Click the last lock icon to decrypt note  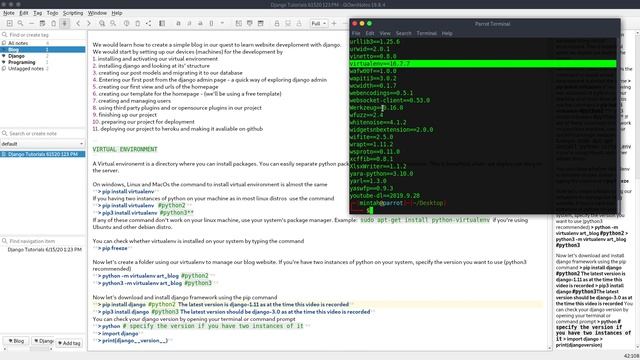click(x=299, y=24)
